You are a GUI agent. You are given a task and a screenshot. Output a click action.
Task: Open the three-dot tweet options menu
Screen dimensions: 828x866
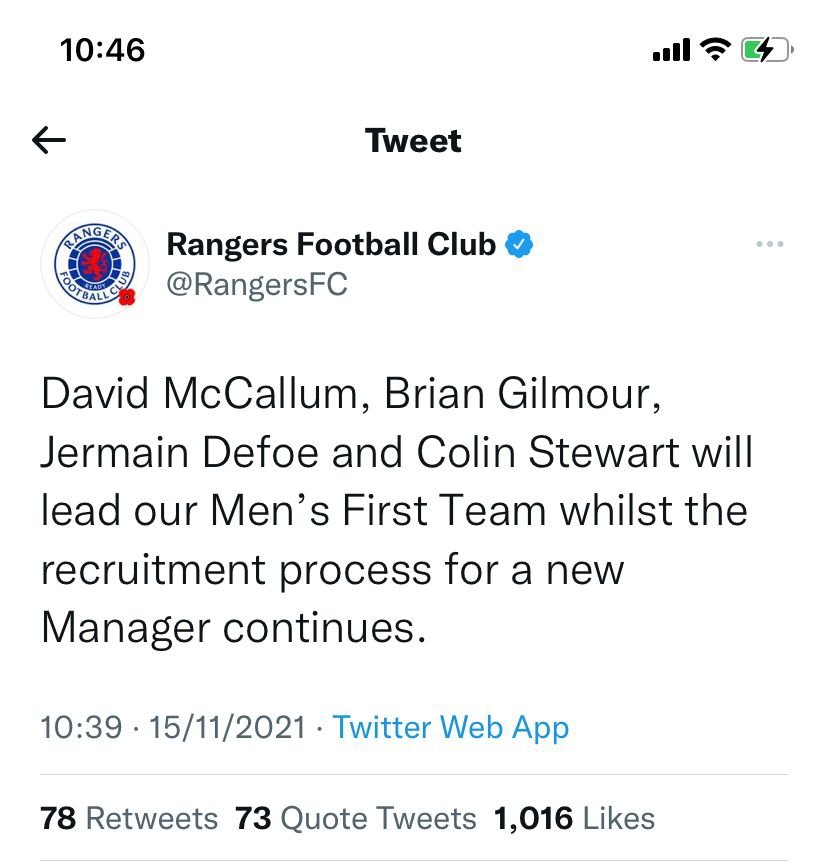click(769, 244)
